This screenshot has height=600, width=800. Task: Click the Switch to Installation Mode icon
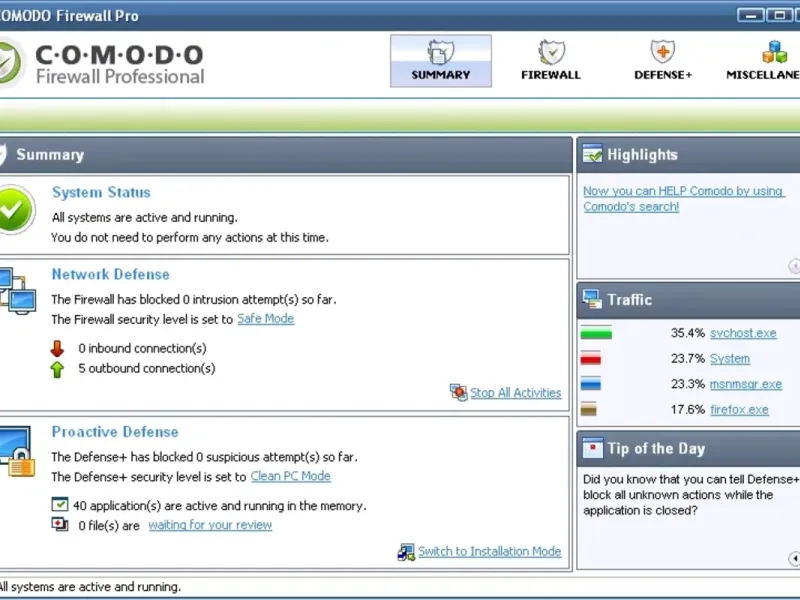coord(406,552)
